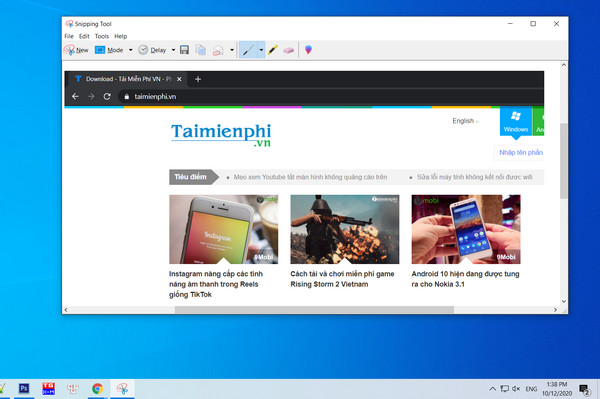The width and height of the screenshot is (600, 399).
Task: Click the ENG language indicator
Action: (531, 389)
